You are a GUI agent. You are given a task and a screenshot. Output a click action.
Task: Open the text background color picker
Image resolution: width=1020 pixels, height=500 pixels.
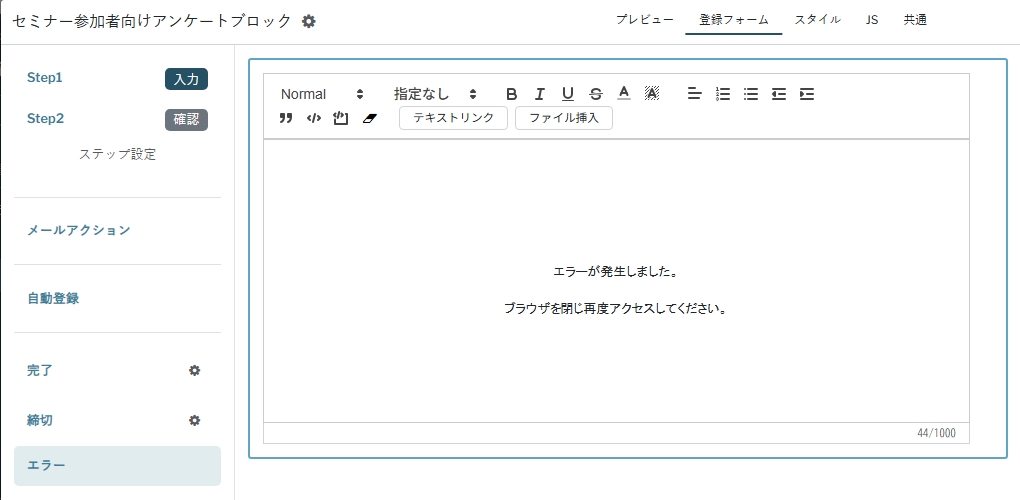(652, 93)
